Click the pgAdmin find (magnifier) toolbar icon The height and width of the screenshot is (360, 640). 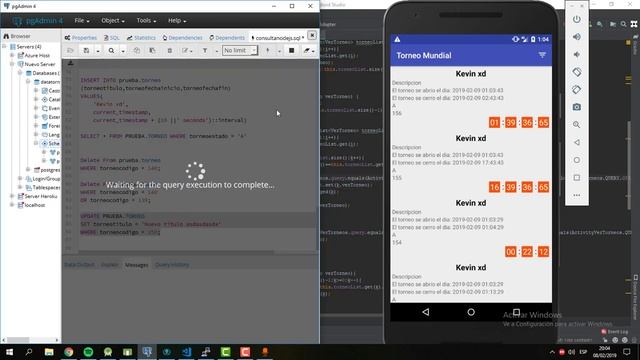tap(111, 51)
